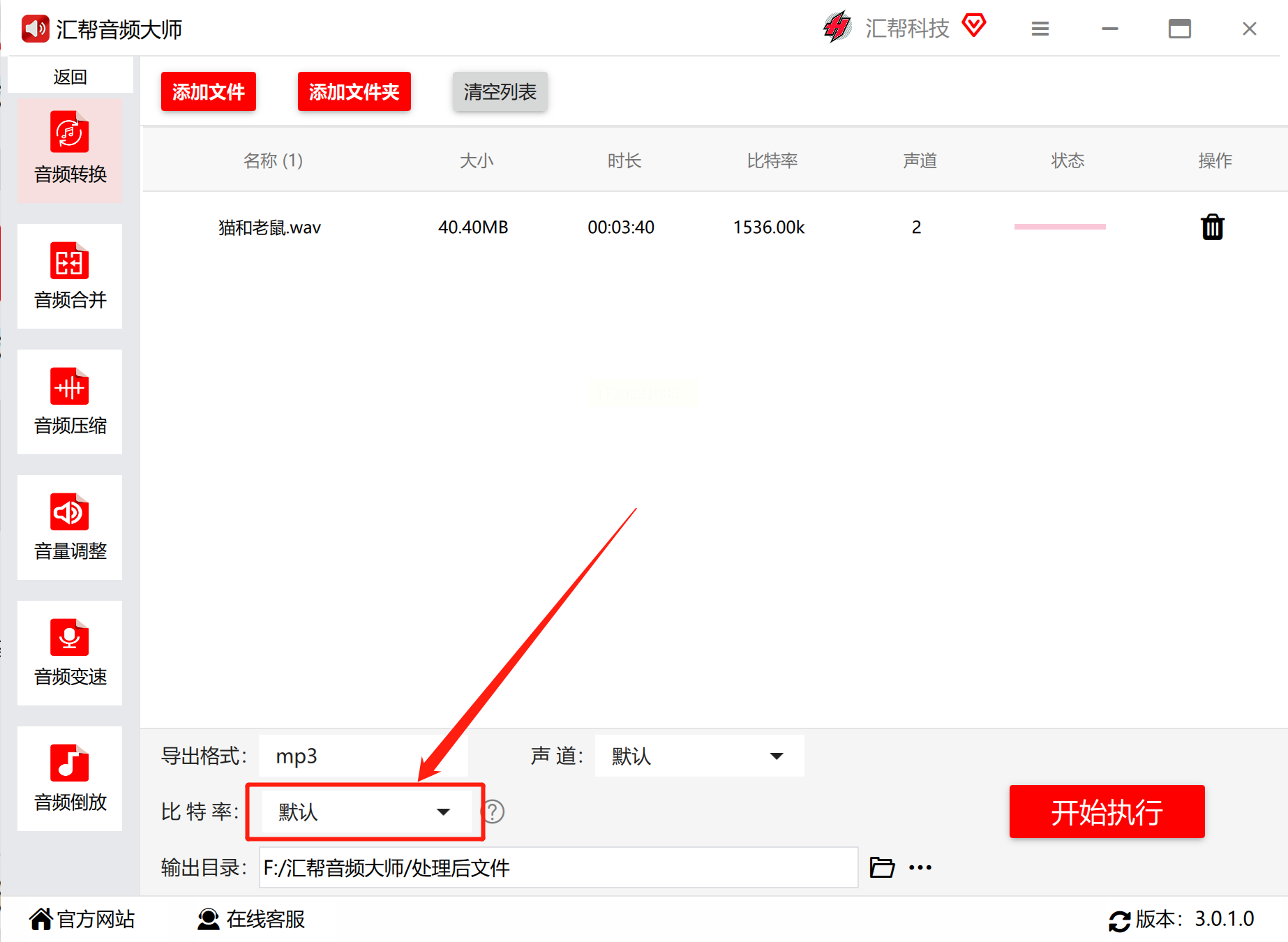Click the 00:03:40 duration value

(x=621, y=227)
